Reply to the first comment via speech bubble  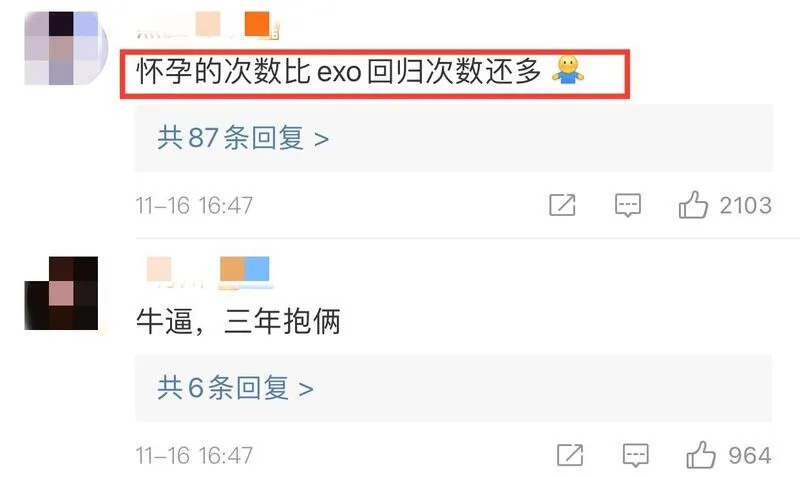(x=628, y=205)
